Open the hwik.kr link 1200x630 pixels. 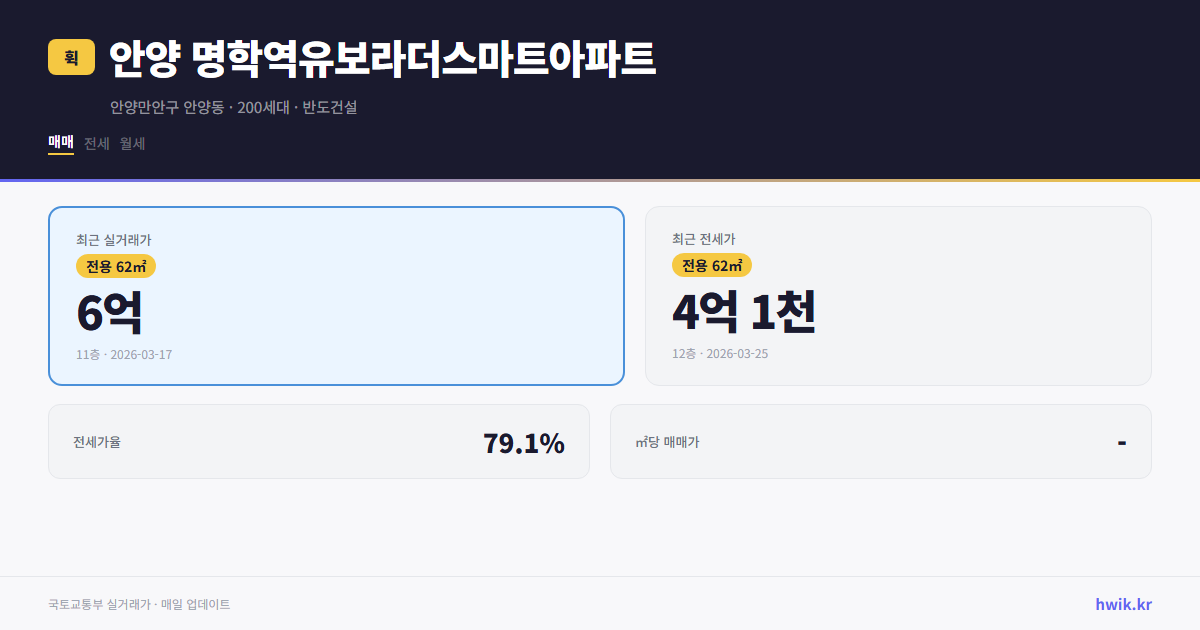pyautogui.click(x=1123, y=603)
